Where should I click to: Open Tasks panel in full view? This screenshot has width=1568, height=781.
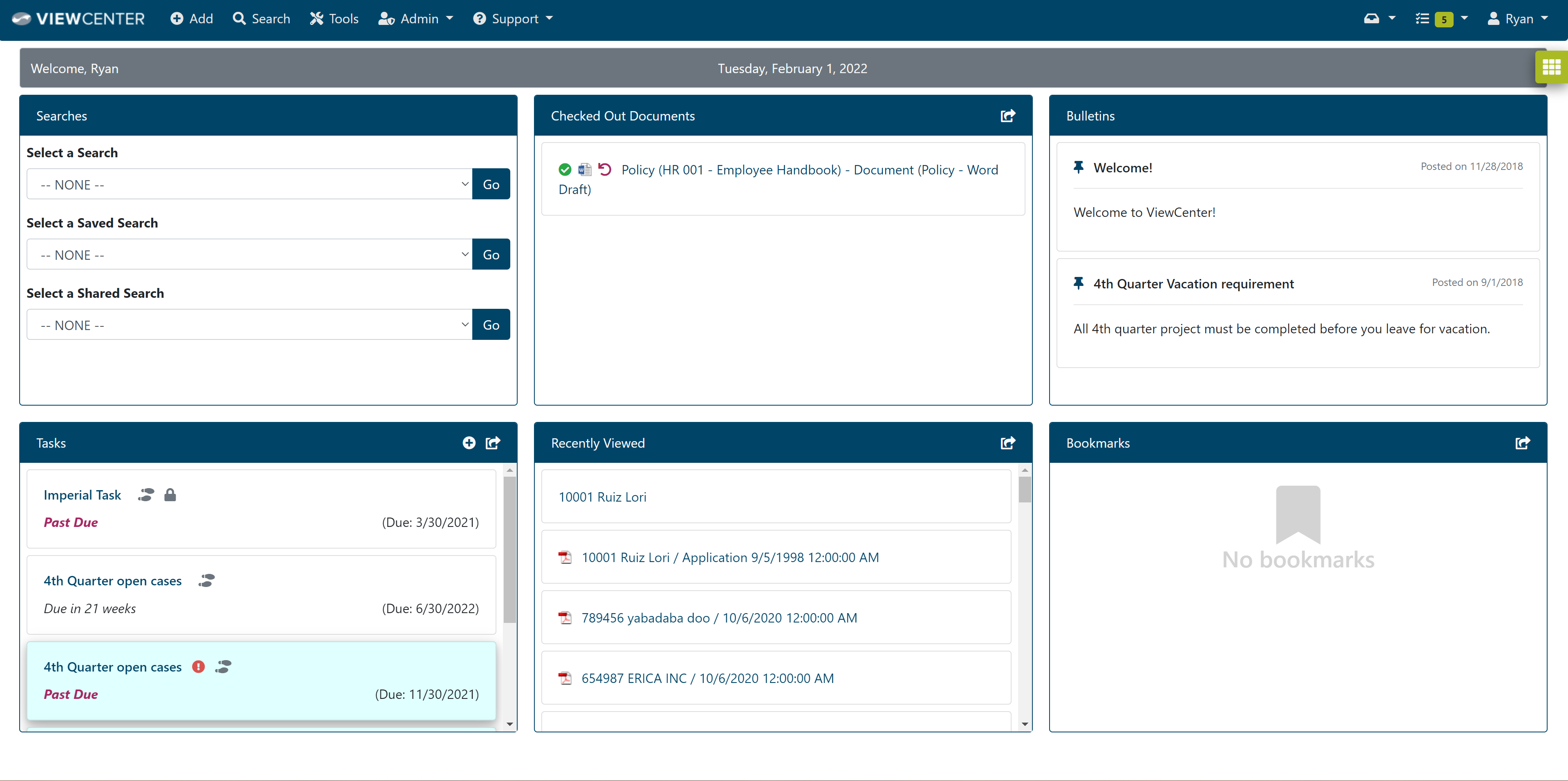coord(493,442)
